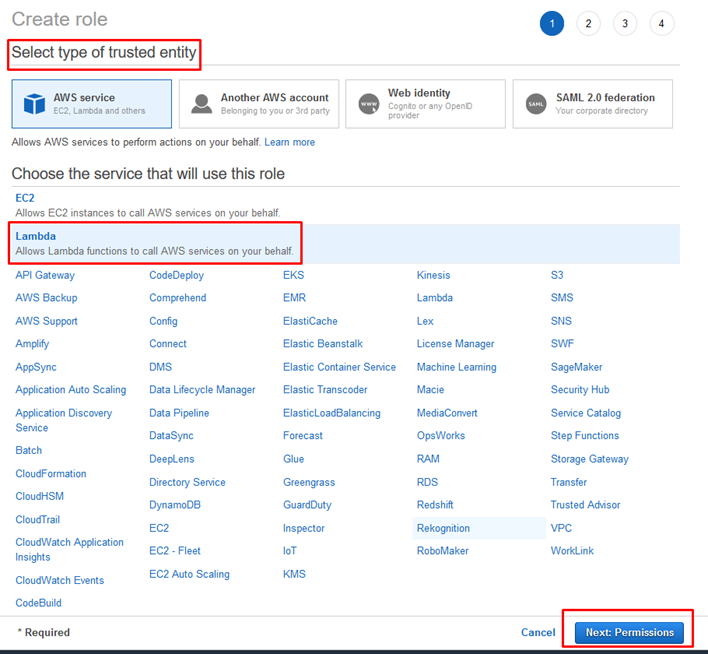Select Directory Service
The image size is (708, 654).
click(x=187, y=482)
